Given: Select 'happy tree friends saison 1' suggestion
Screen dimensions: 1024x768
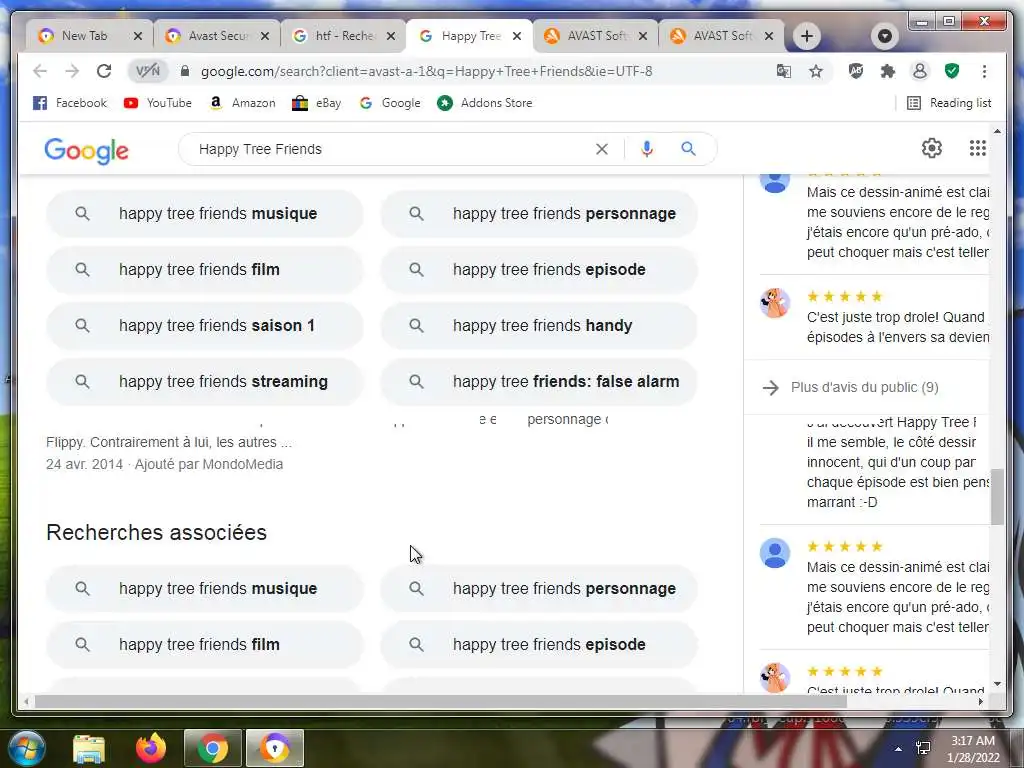Looking at the screenshot, I should [204, 325].
